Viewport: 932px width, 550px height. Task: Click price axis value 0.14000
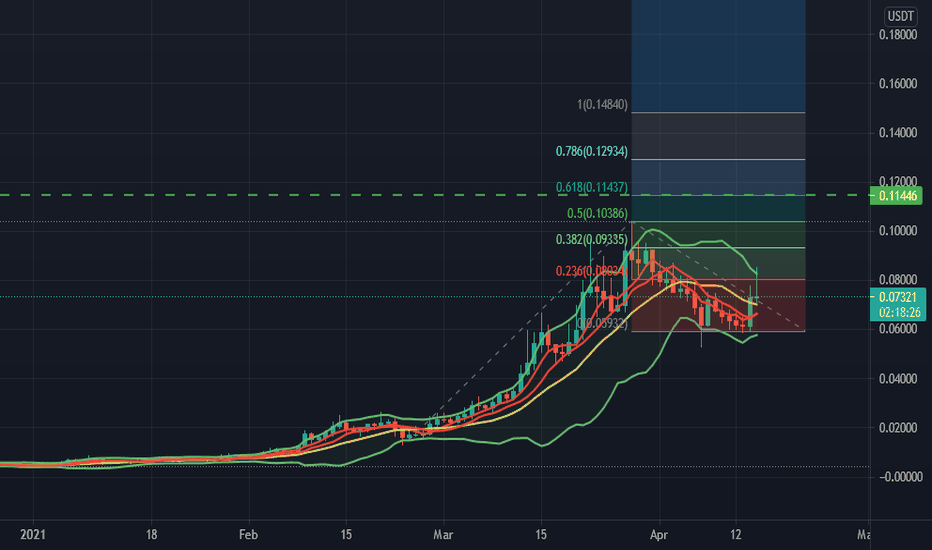[898, 133]
